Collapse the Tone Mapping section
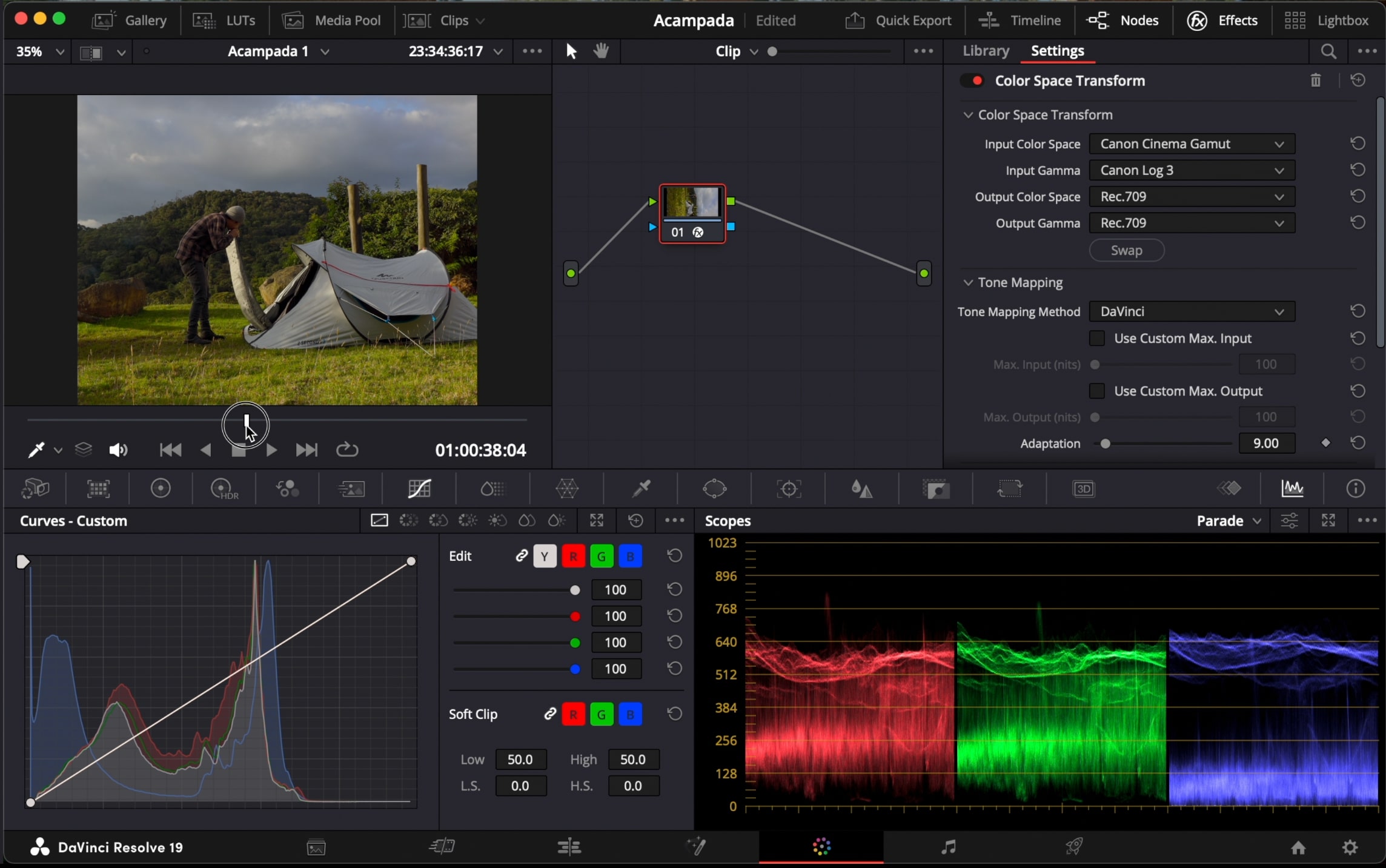This screenshot has height=868, width=1386. click(x=968, y=283)
